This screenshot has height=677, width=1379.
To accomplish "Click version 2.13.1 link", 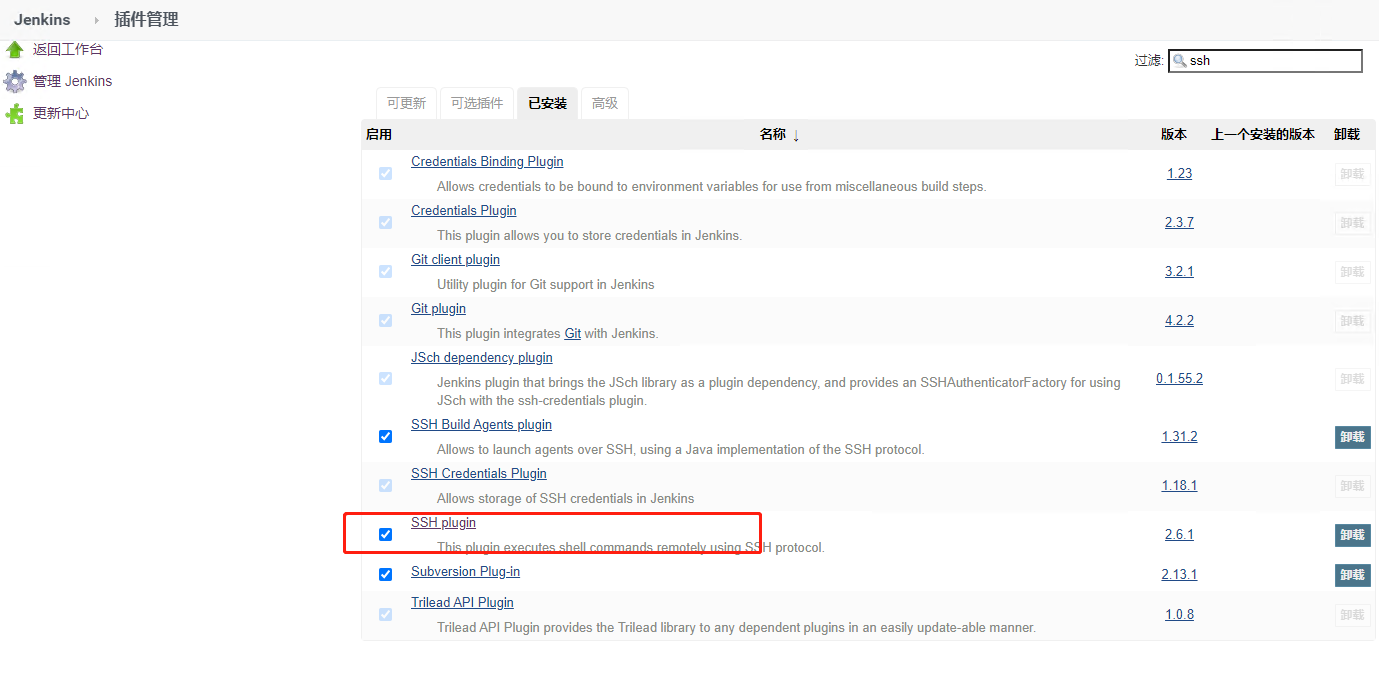I will [x=1179, y=574].
